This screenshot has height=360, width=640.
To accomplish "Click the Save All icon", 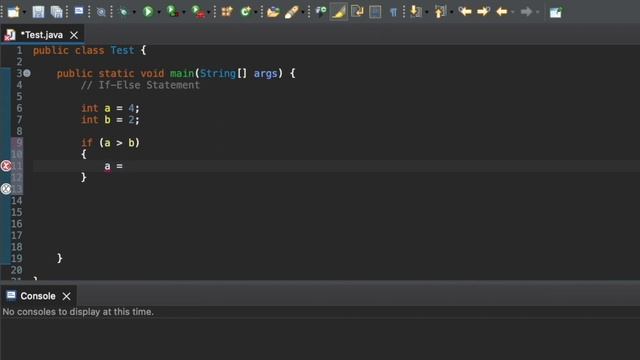I will (56, 12).
